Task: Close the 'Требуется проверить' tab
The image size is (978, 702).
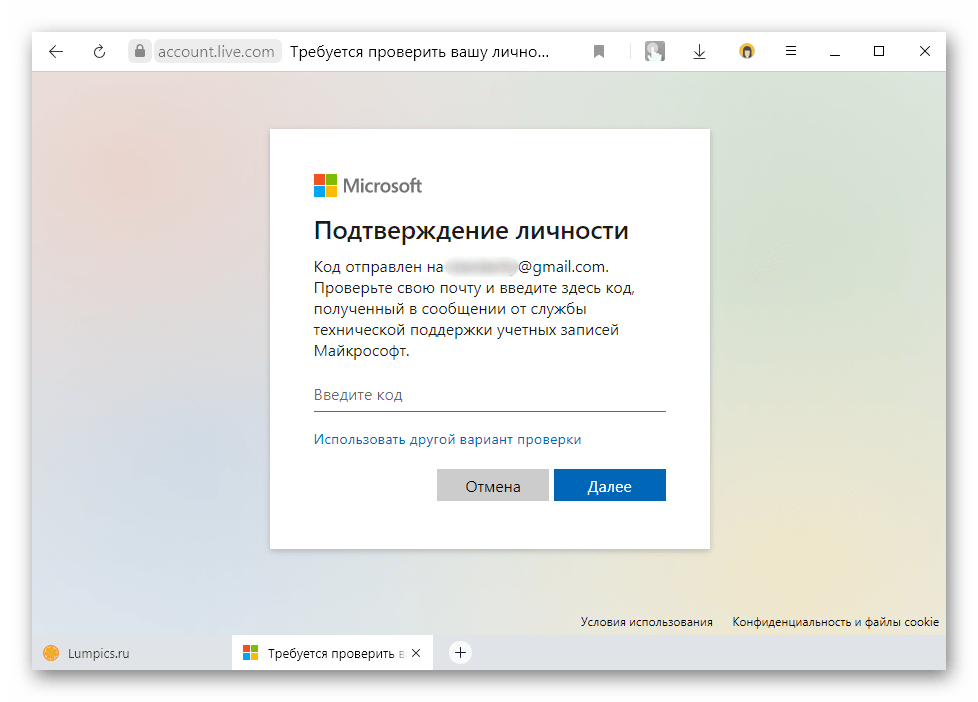Action: pyautogui.click(x=416, y=653)
